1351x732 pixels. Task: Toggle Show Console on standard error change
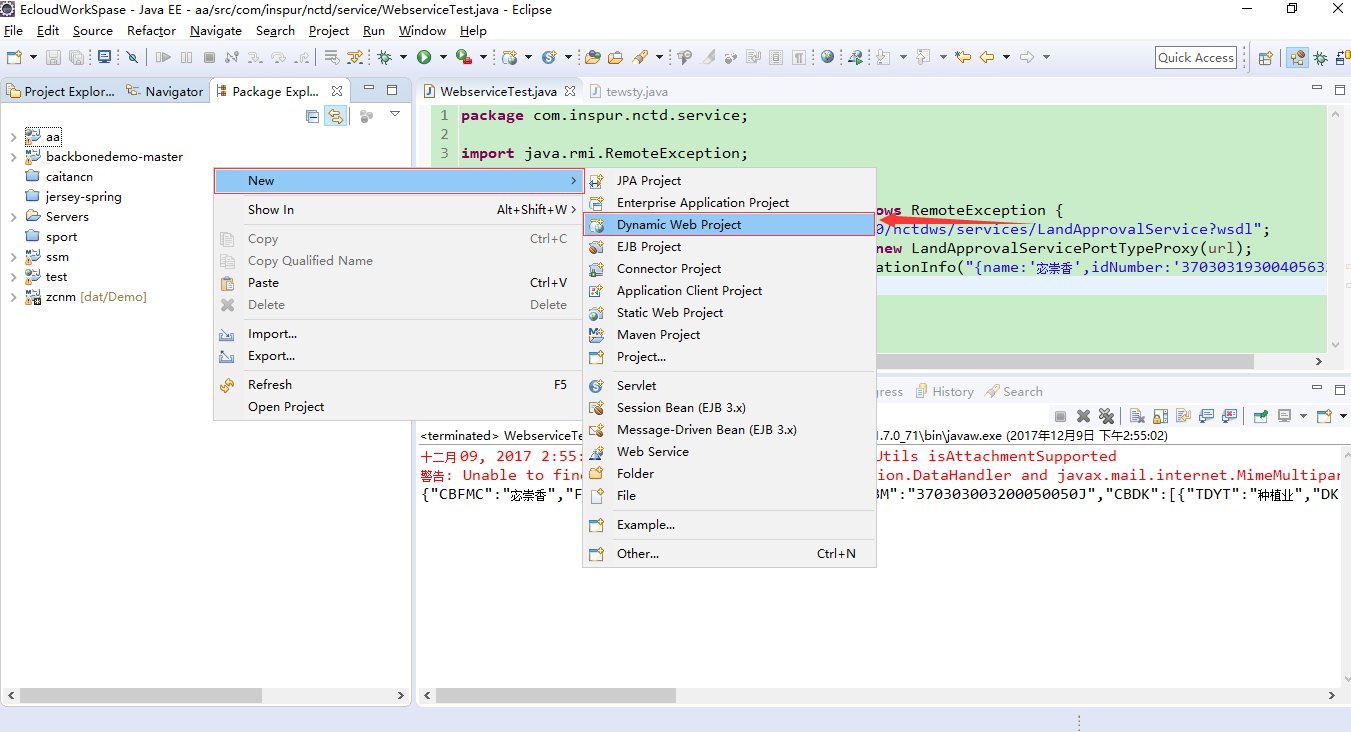point(1229,416)
